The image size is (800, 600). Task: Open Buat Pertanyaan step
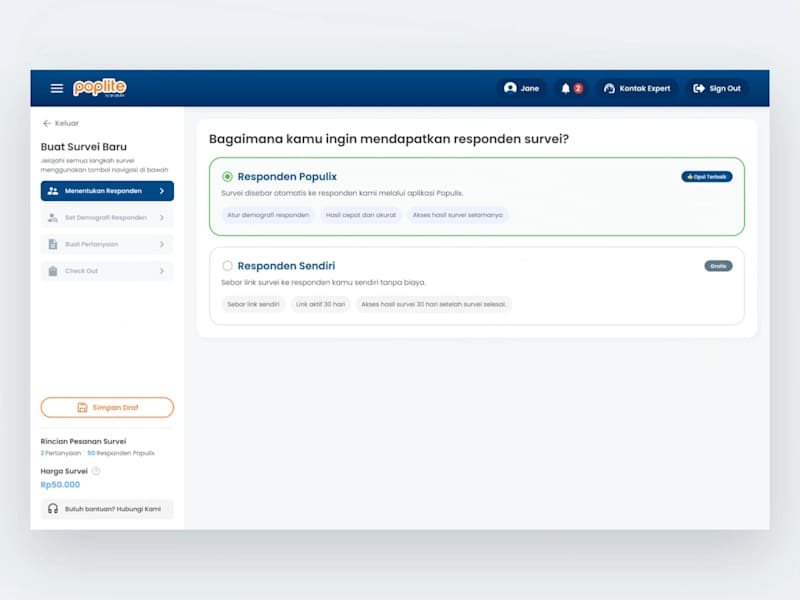click(107, 244)
